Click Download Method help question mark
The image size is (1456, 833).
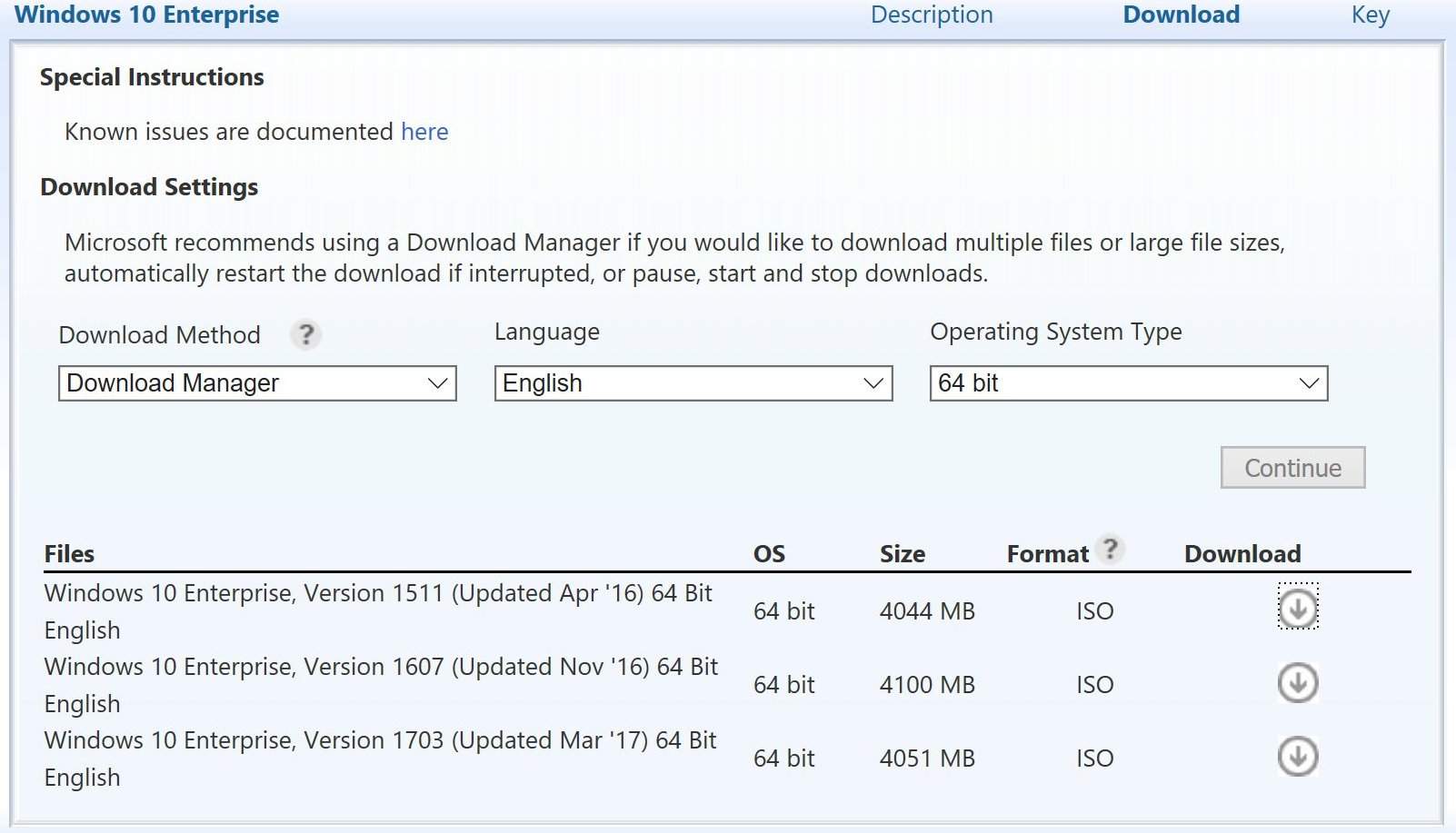[306, 334]
